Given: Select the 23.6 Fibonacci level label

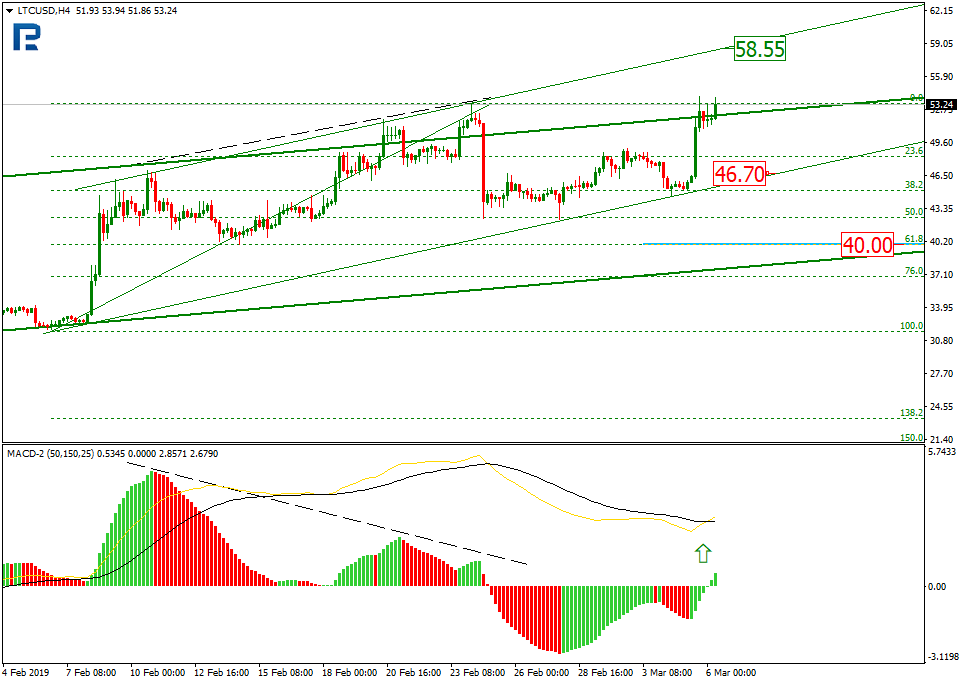Looking at the screenshot, I should pyautogui.click(x=914, y=151).
